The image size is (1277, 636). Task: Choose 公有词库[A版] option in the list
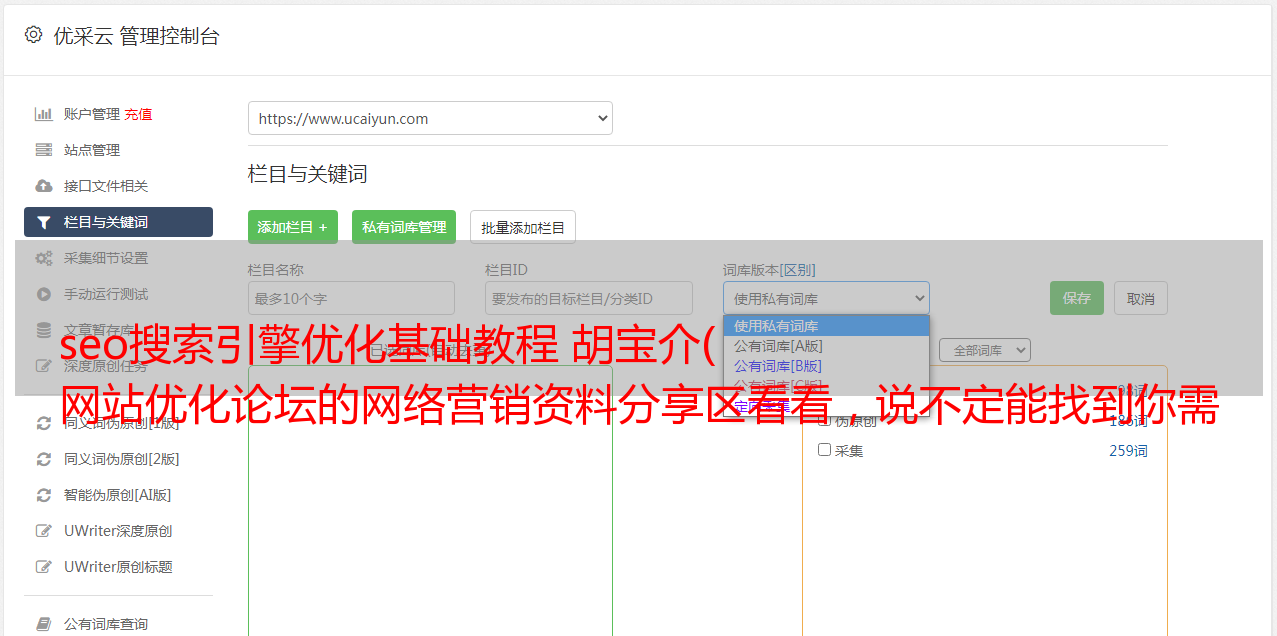[x=826, y=346]
